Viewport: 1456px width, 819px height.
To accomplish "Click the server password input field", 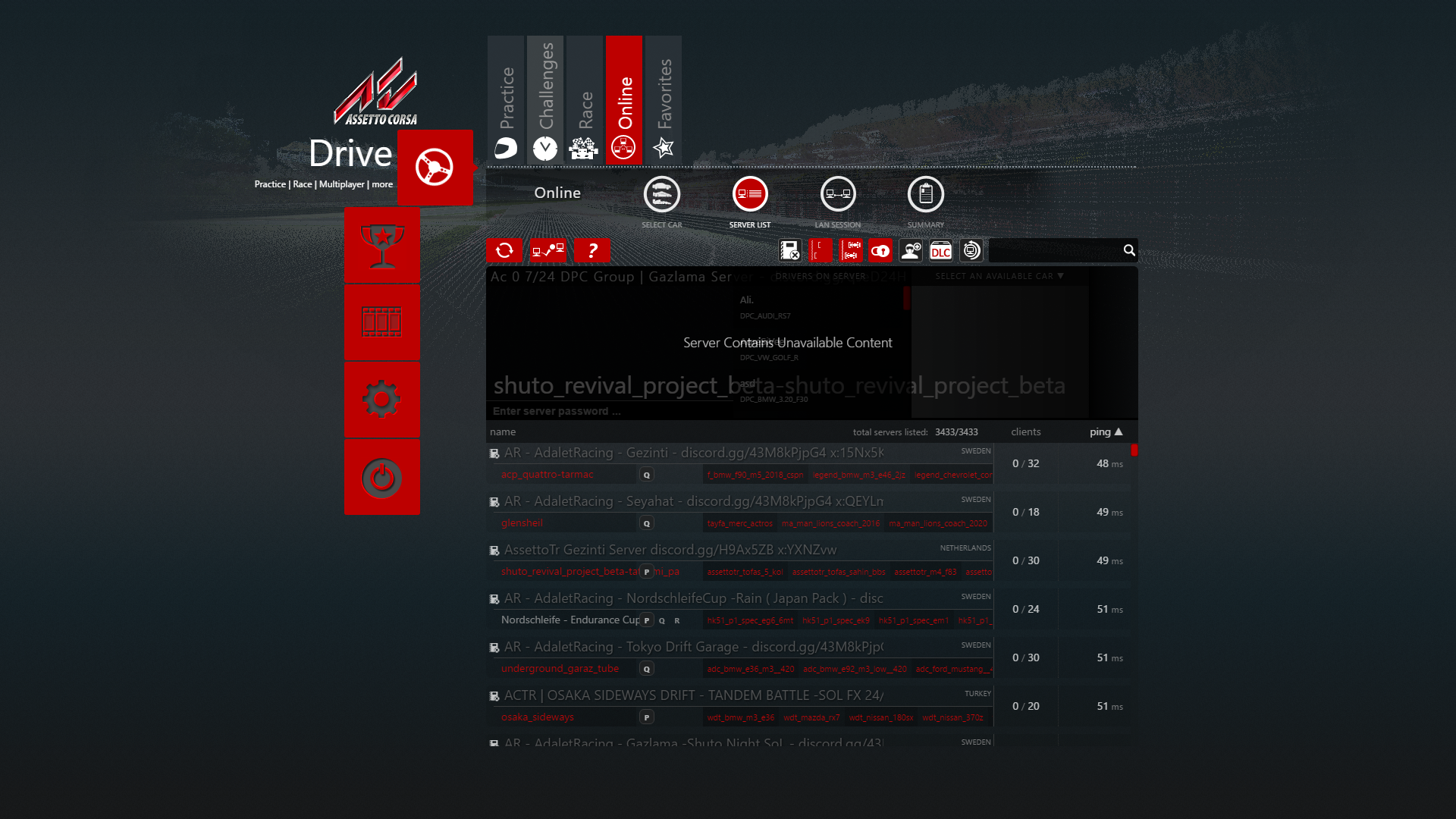I will [x=682, y=411].
